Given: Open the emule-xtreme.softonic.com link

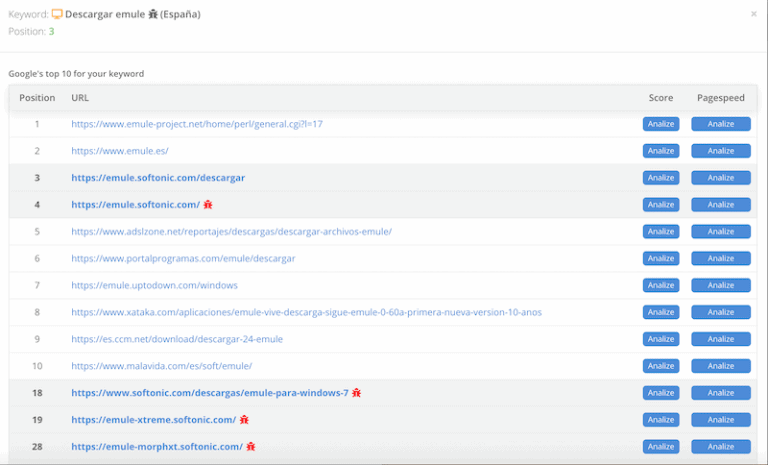Looking at the screenshot, I should [x=154, y=420].
